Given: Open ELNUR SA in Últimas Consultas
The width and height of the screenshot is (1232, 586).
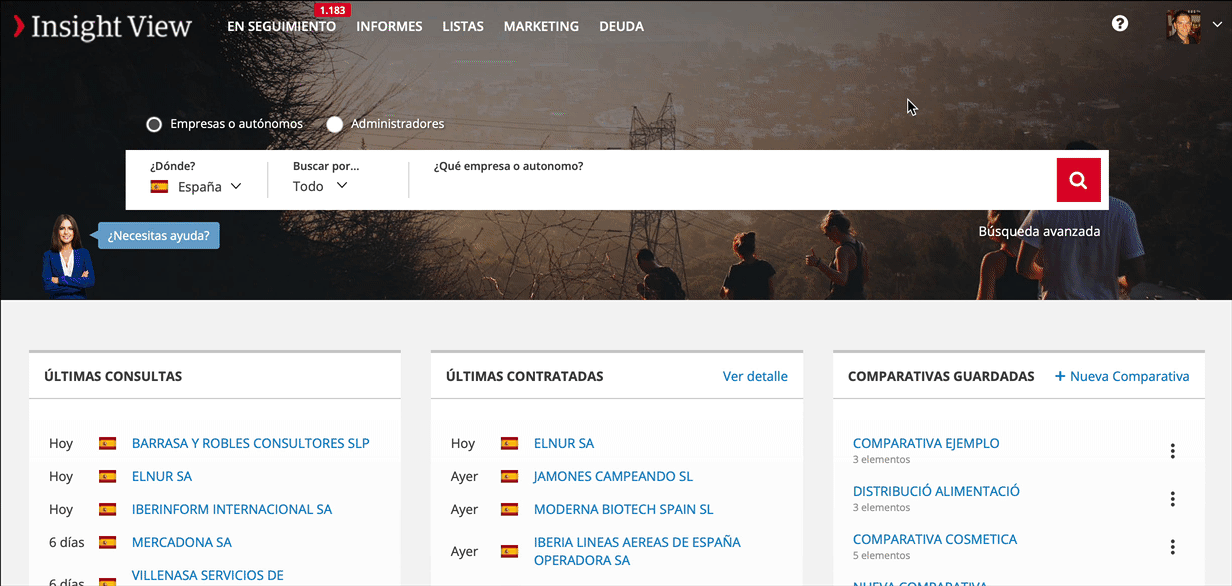Looking at the screenshot, I should coord(162,476).
